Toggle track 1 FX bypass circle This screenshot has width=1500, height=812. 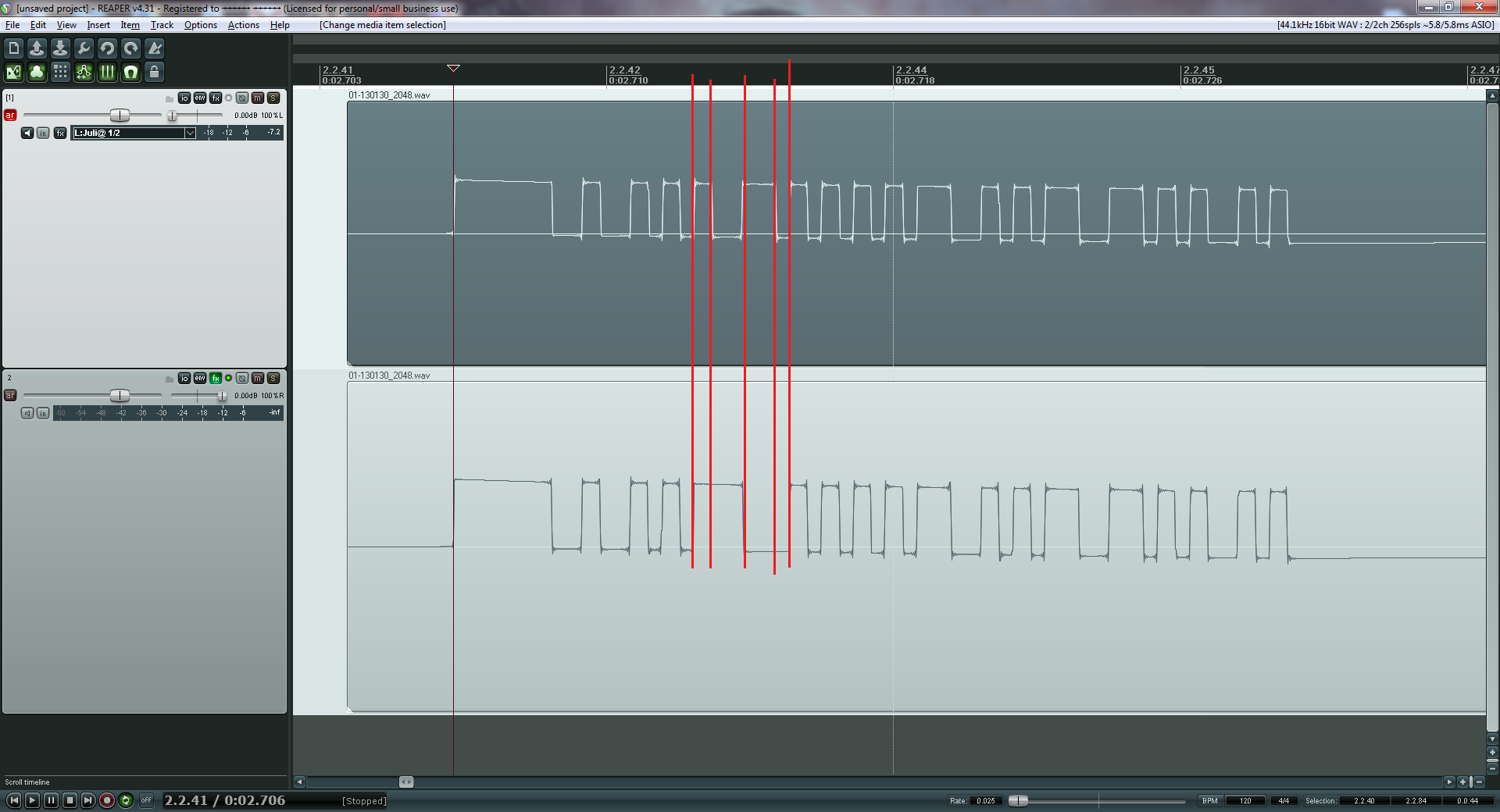(228, 98)
